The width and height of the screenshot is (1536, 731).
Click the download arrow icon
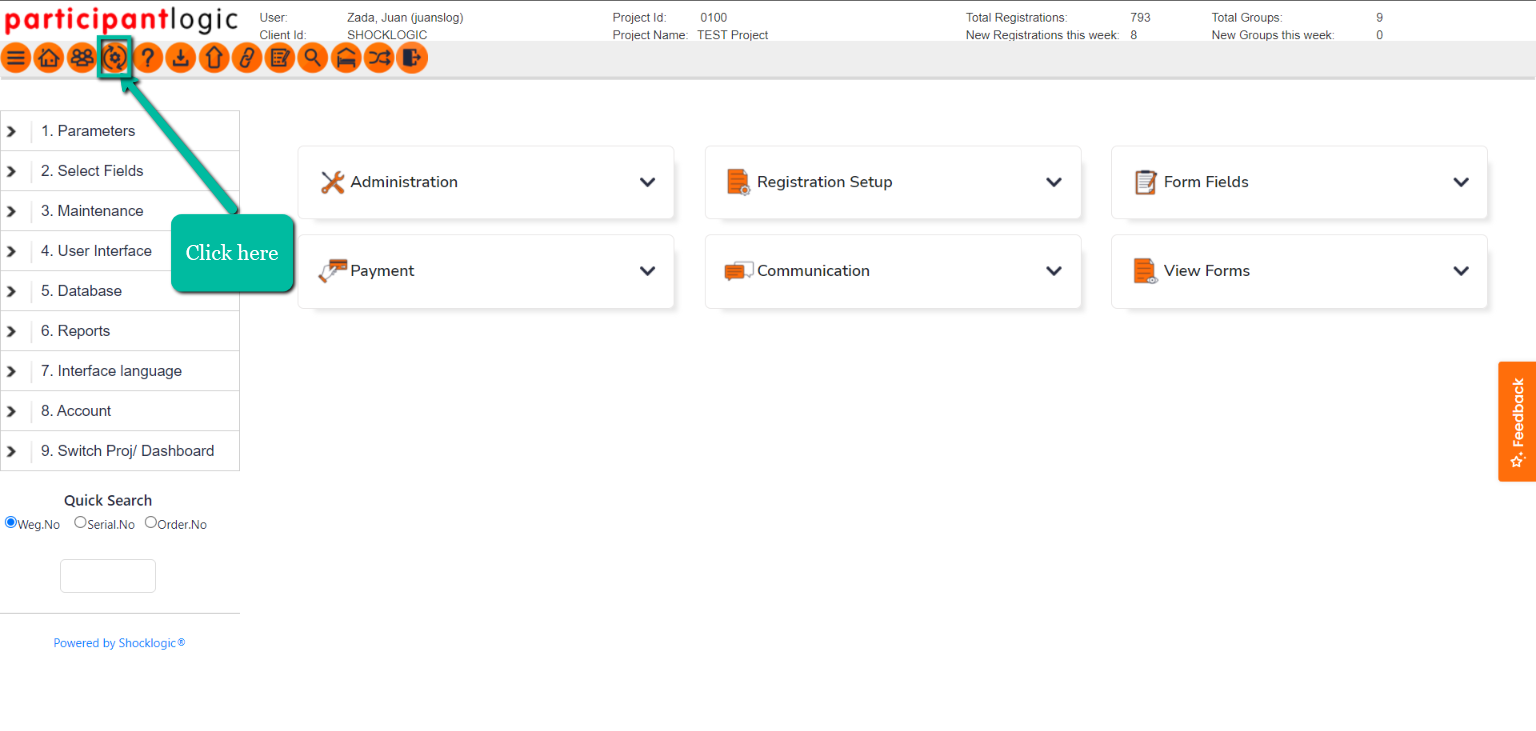(180, 58)
